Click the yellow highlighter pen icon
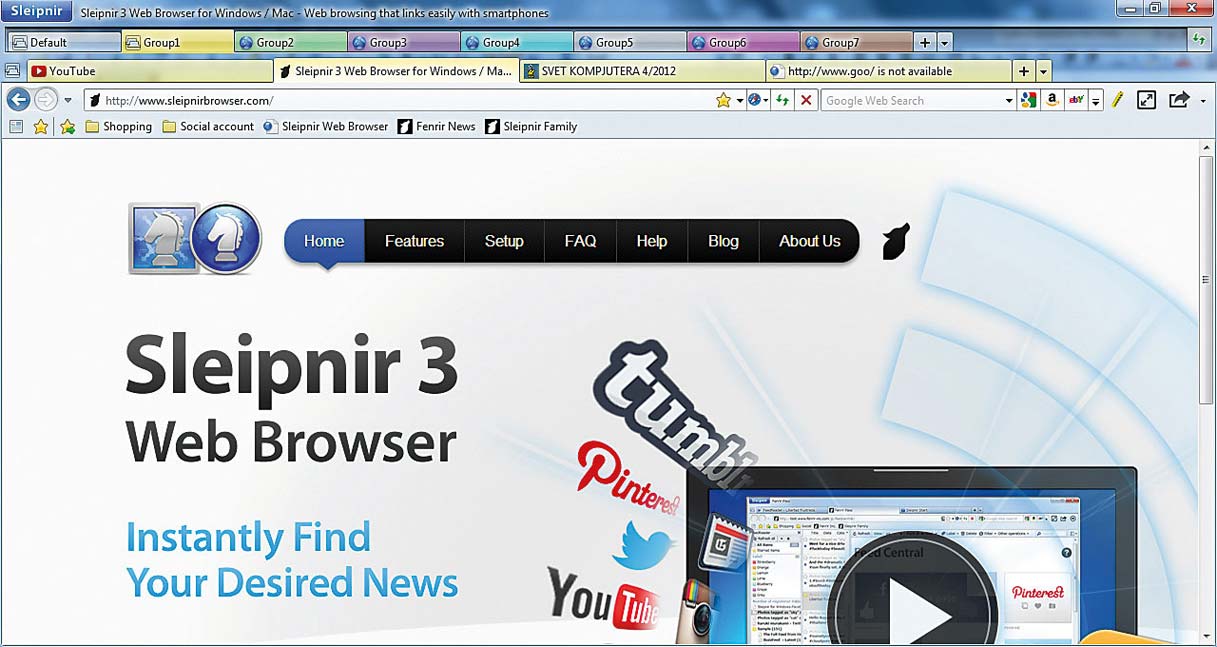 (x=1118, y=100)
